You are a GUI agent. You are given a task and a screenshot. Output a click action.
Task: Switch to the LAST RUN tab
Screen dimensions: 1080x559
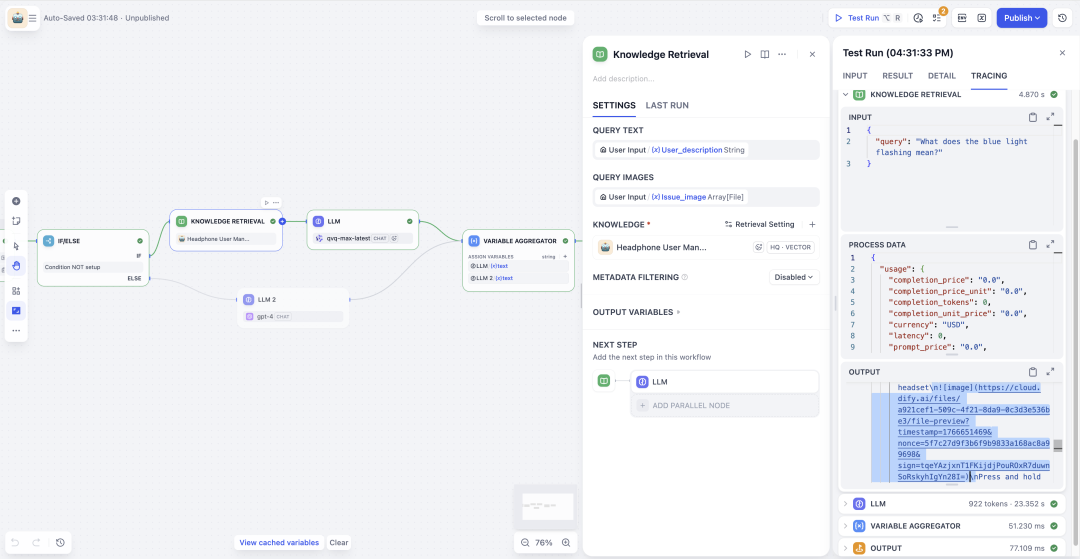[x=667, y=105]
